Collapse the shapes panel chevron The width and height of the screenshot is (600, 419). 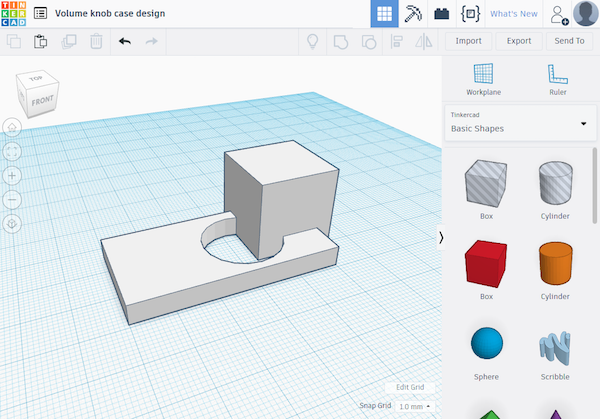tap(441, 238)
